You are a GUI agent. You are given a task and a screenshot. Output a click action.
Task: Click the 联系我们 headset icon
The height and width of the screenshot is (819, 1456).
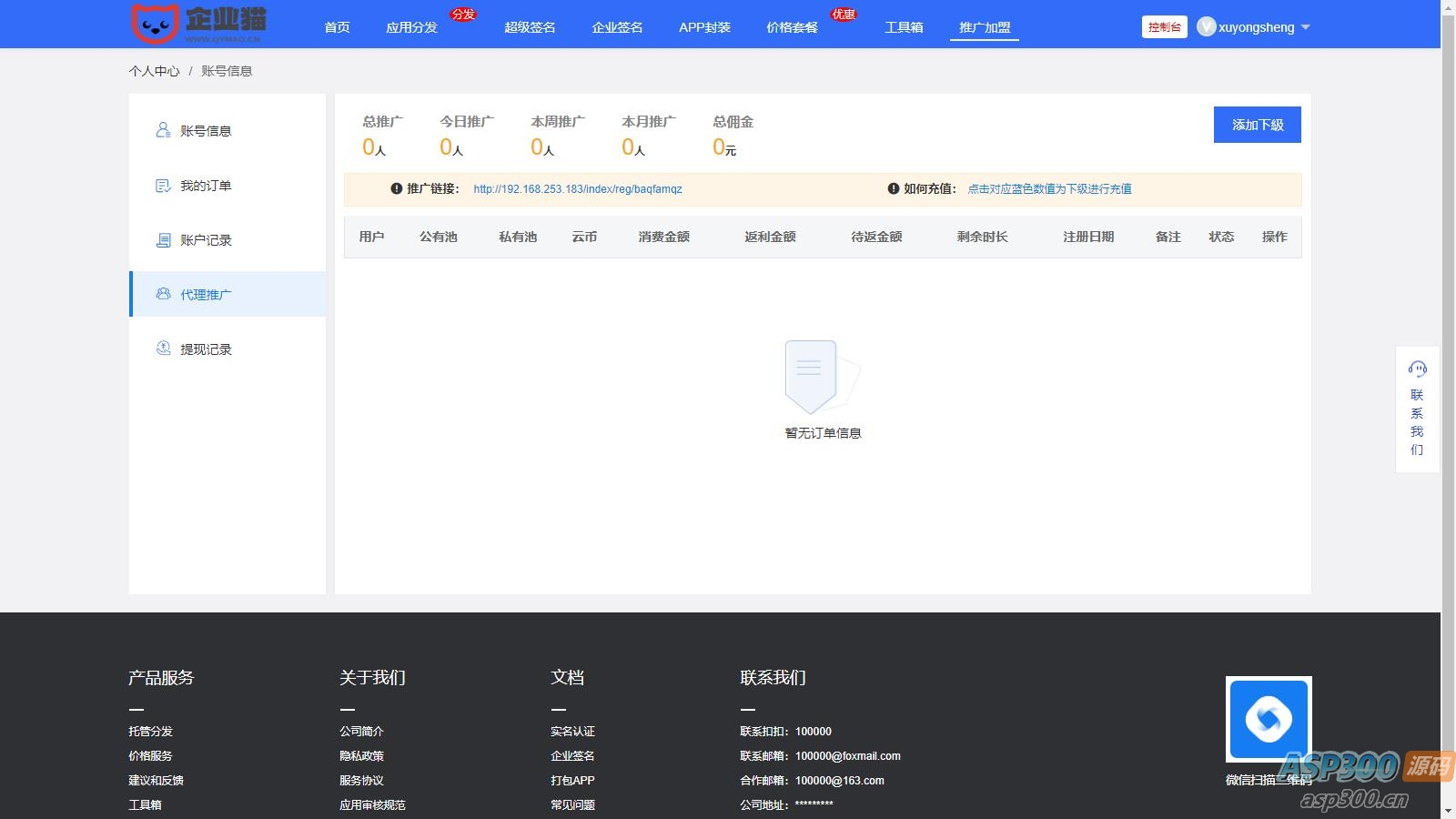point(1417,369)
